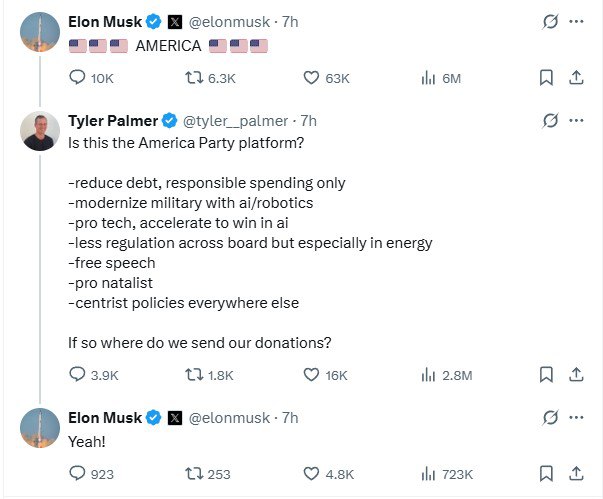Screen dimensions: 603x499
Task: Visit the @tyler__palmer handle link
Action: pyautogui.click(x=235, y=121)
